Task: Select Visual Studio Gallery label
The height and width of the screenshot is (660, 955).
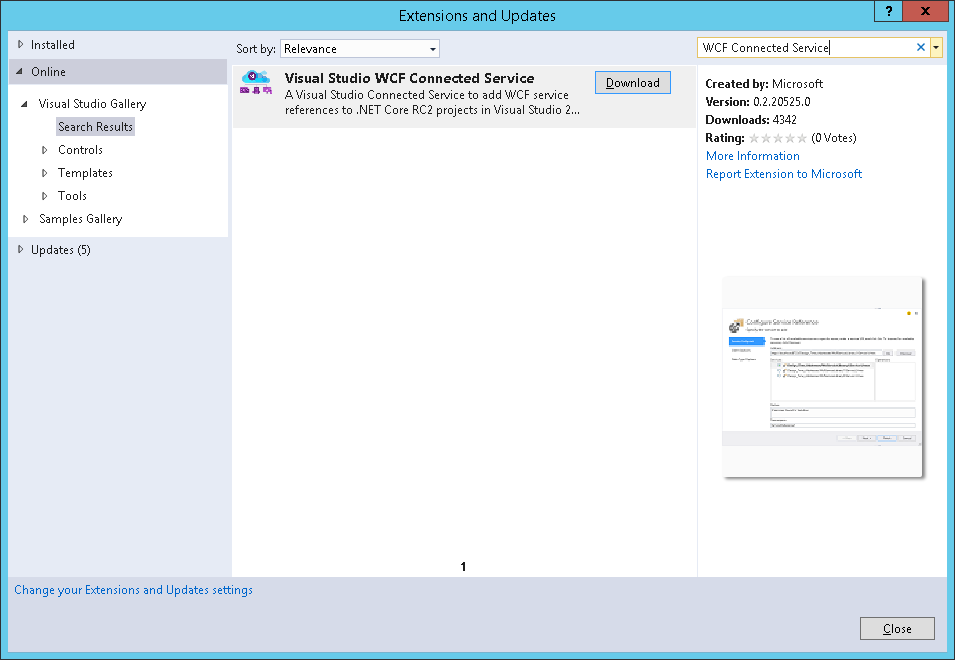Action: [x=93, y=104]
